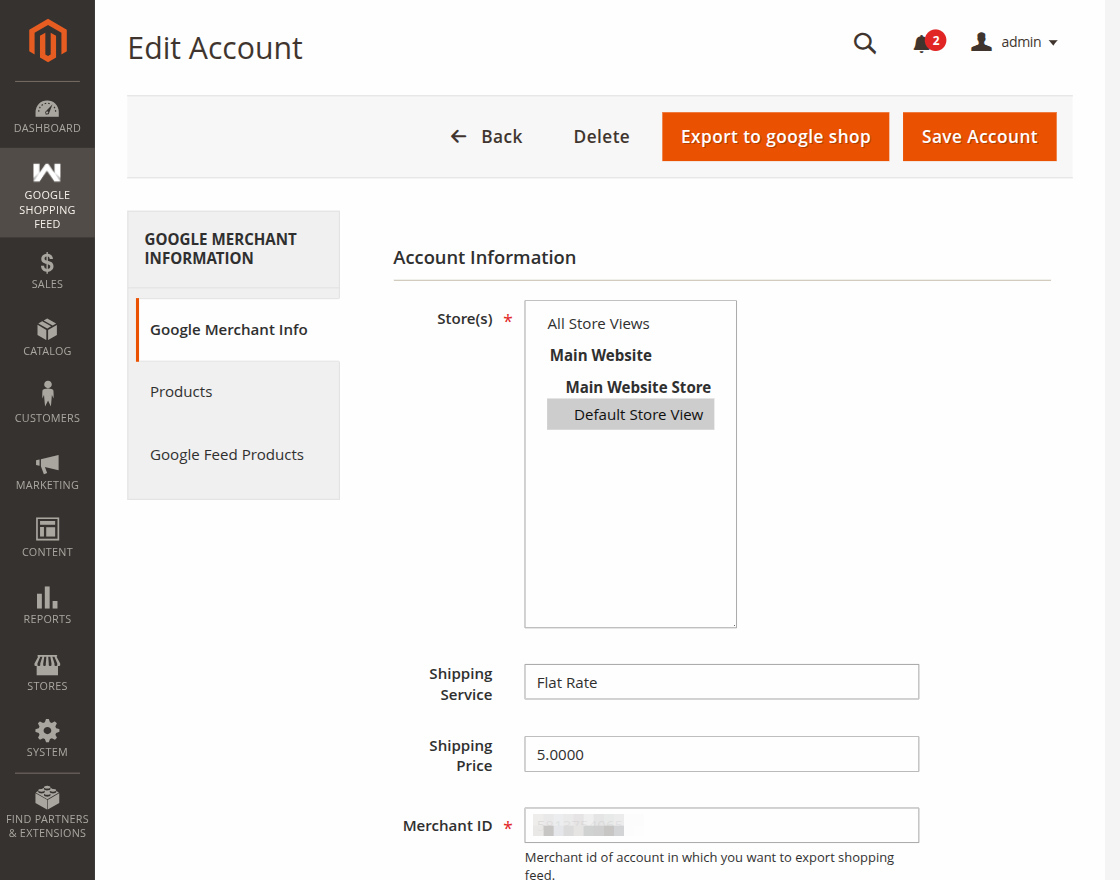The width and height of the screenshot is (1120, 880).
Task: Click Export to google shop button
Action: click(775, 136)
